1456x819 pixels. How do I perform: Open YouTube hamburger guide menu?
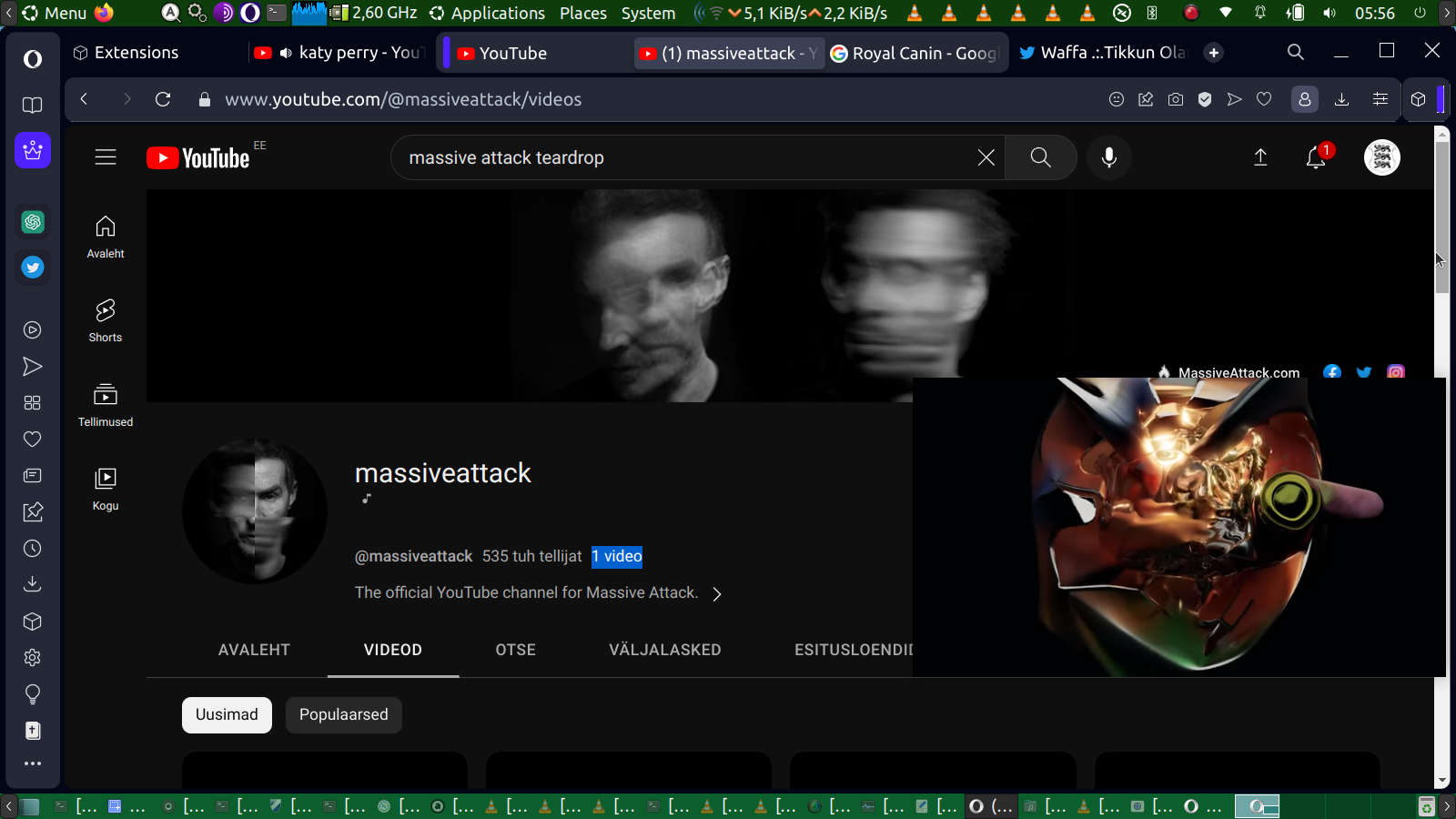106,157
